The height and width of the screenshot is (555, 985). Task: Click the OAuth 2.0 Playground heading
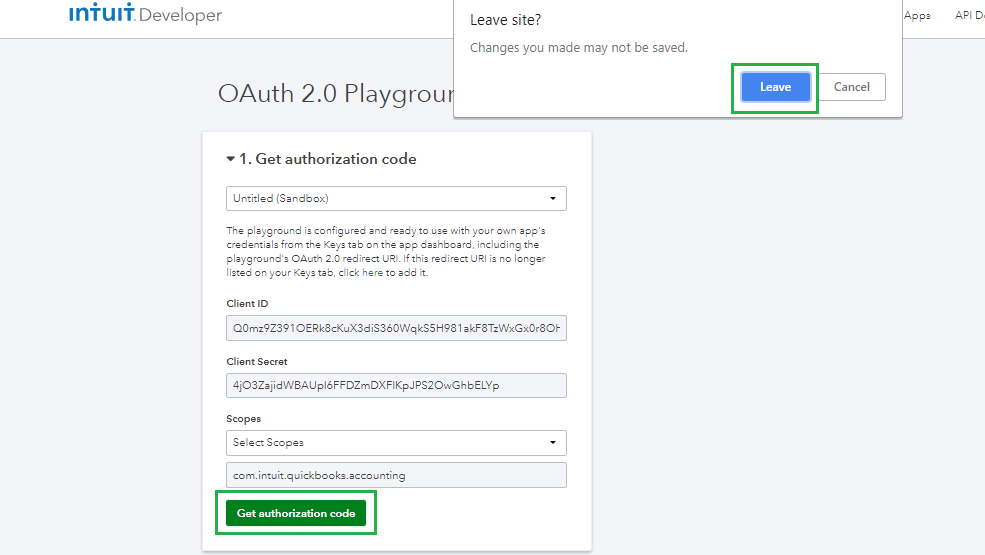click(336, 94)
